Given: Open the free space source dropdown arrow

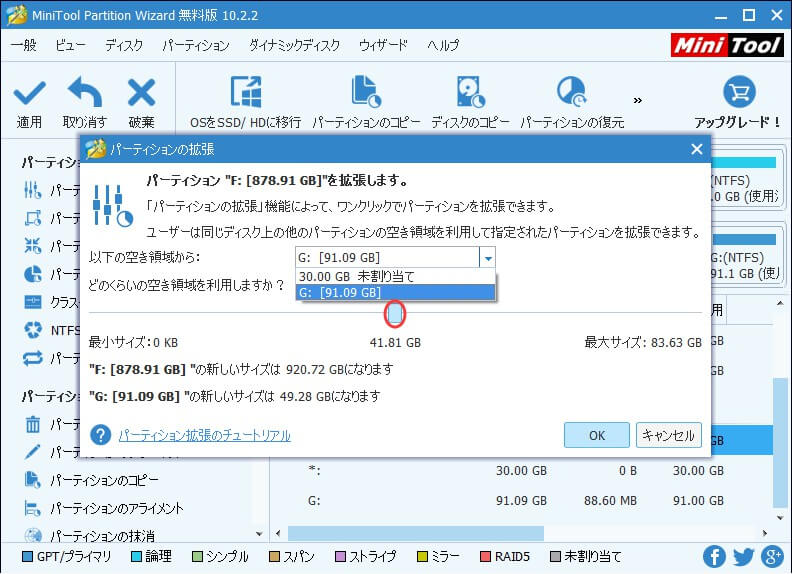Looking at the screenshot, I should click(487, 258).
